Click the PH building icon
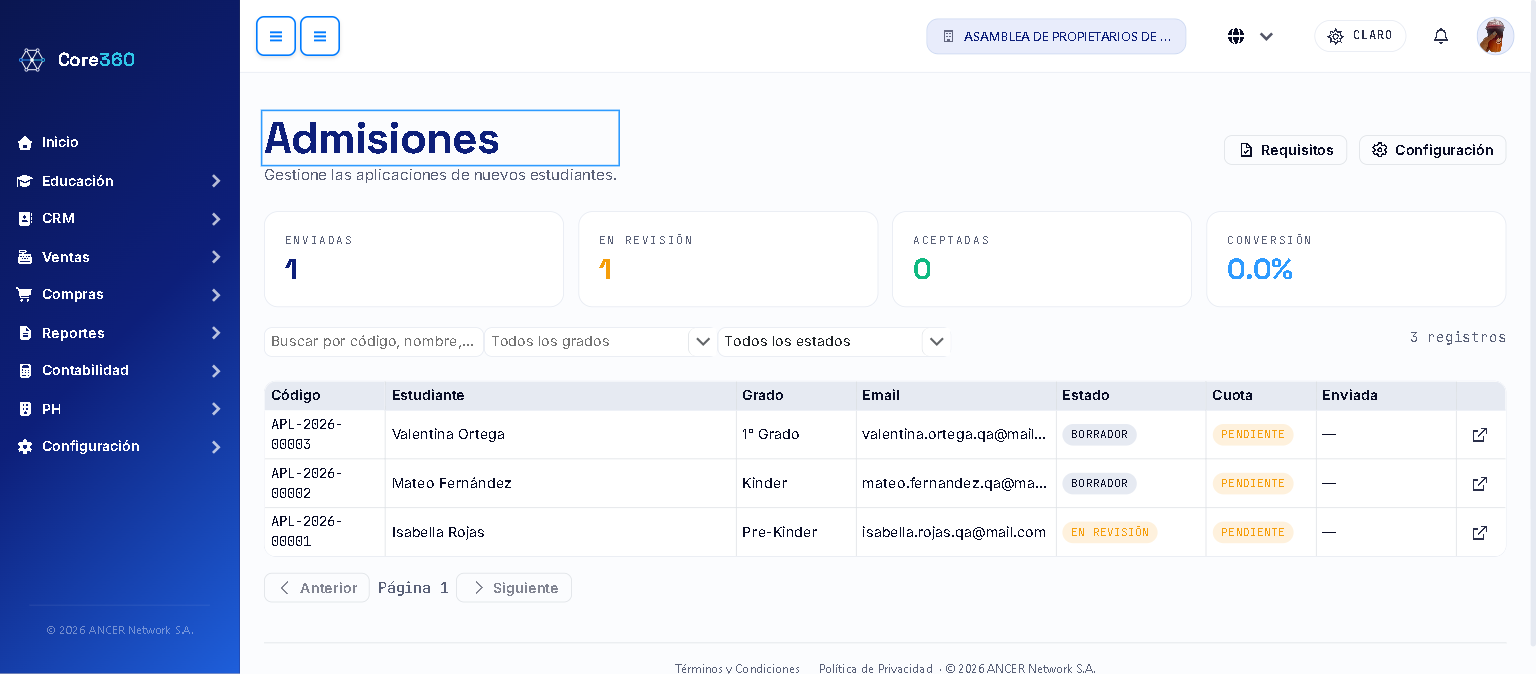Screen dimensions: 1536x674 click(x=25, y=409)
